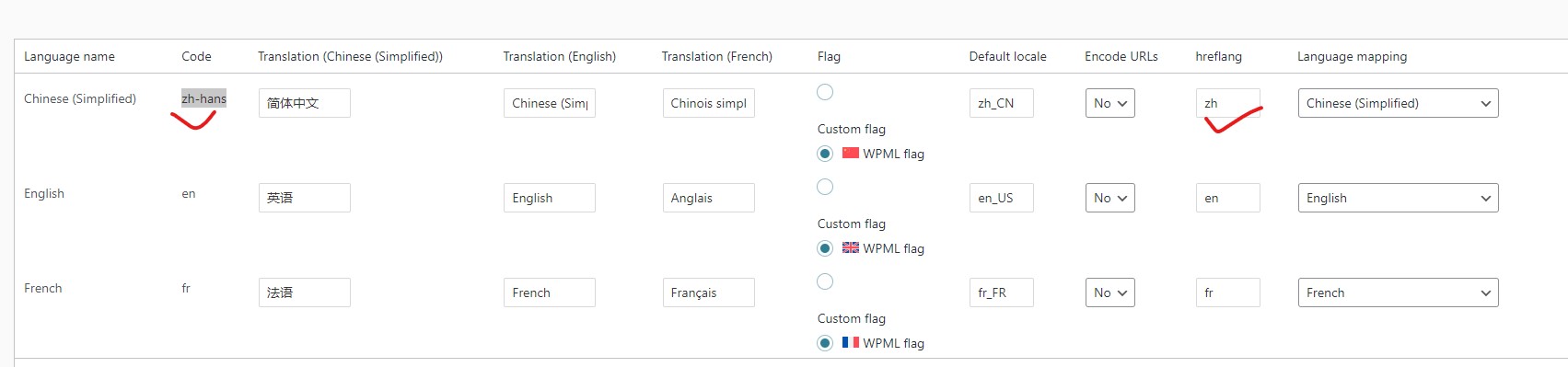
Task: Click the zh_CN default locale field
Action: click(x=1001, y=103)
